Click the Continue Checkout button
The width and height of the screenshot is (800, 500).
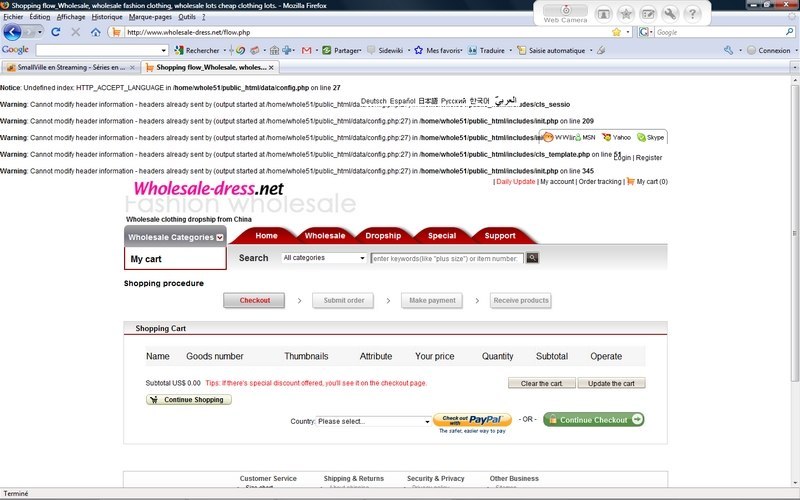[593, 420]
